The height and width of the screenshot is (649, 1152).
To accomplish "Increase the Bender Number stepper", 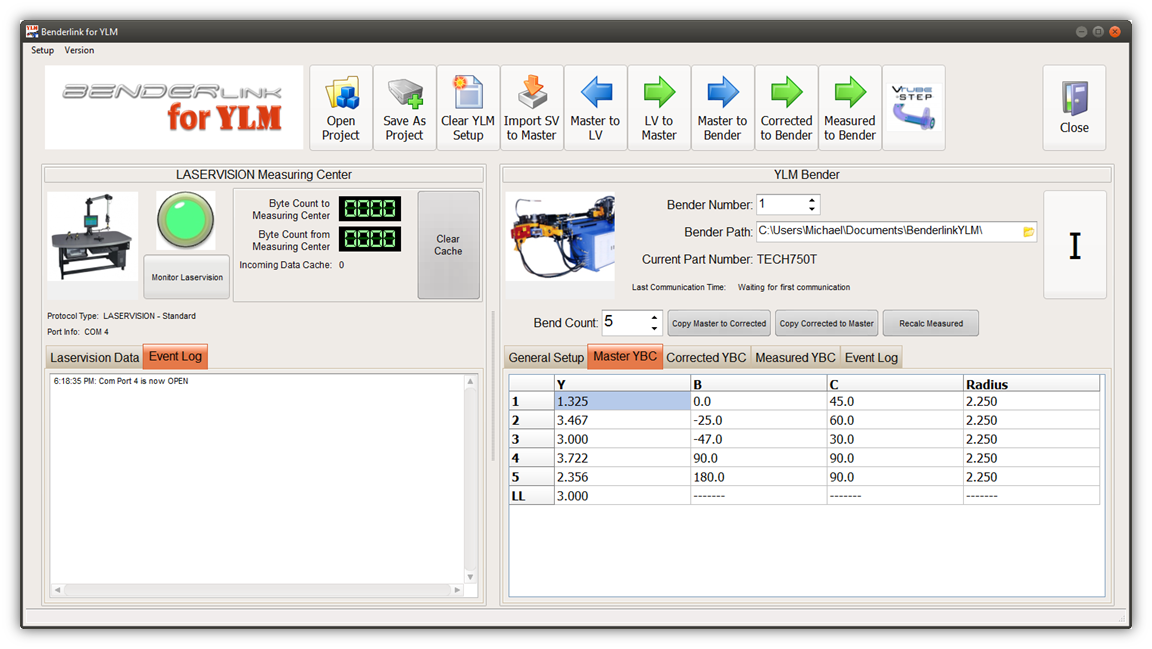I will click(x=811, y=200).
